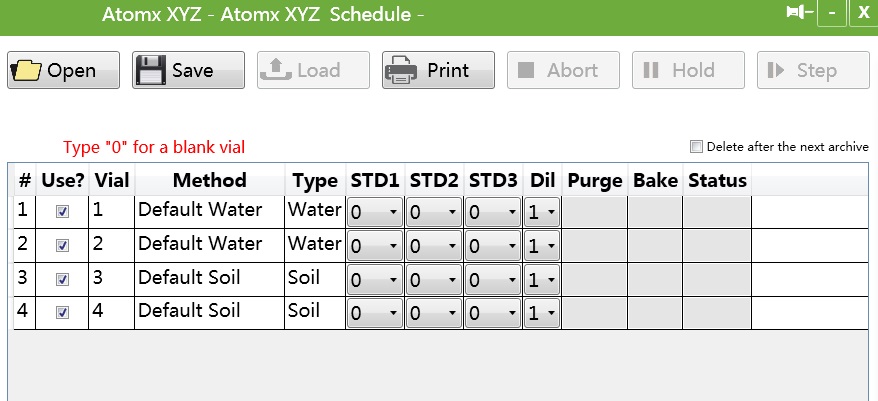
Task: Click the Print printer icon
Action: pos(401,70)
